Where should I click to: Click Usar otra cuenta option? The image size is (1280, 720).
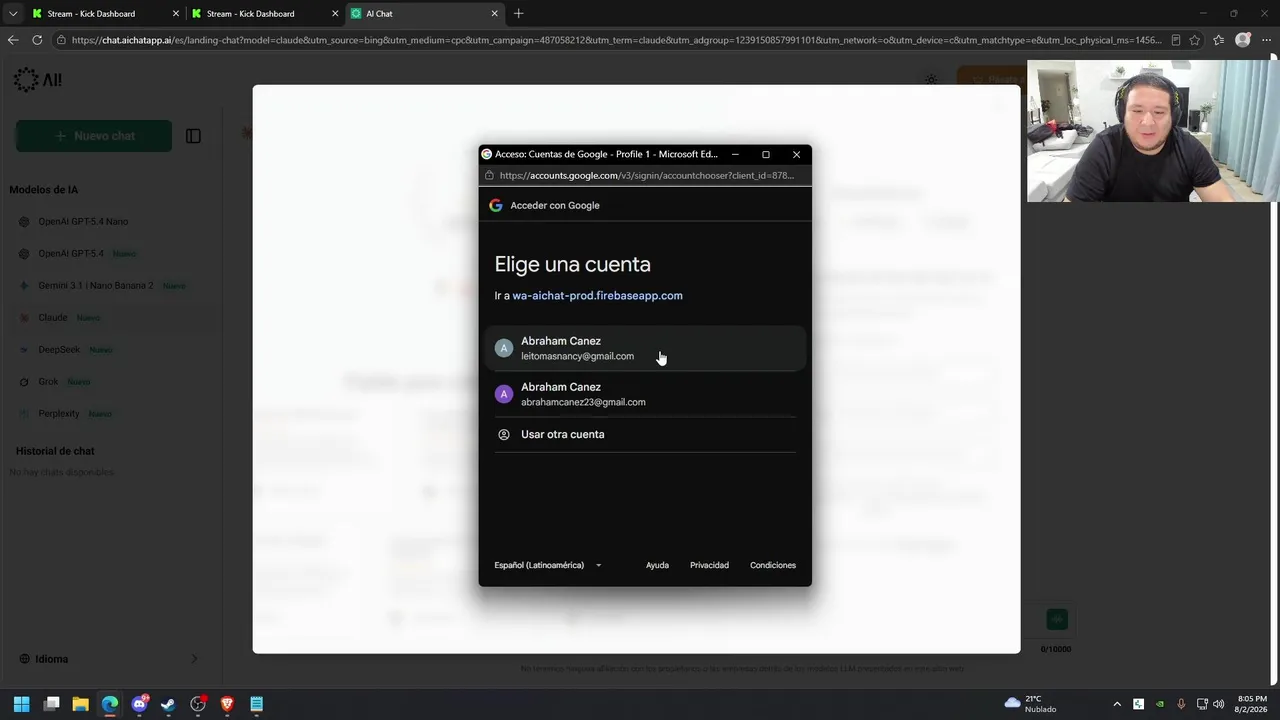(645, 434)
